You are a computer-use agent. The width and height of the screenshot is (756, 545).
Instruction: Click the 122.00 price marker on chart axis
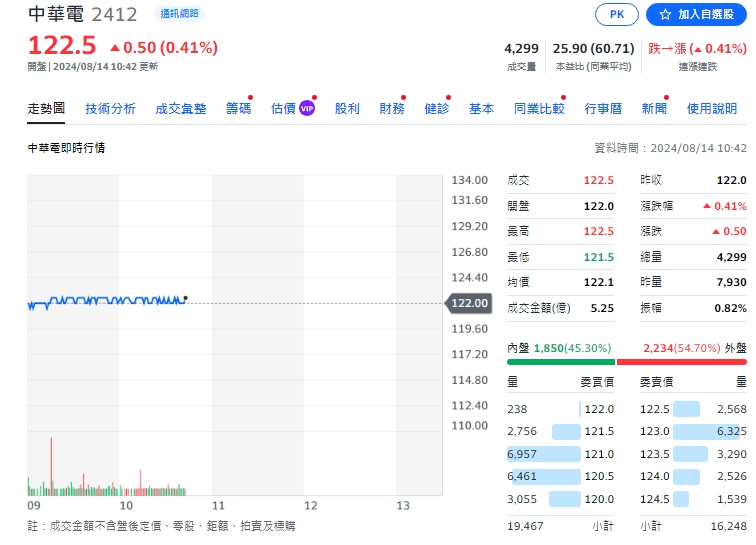pos(469,303)
